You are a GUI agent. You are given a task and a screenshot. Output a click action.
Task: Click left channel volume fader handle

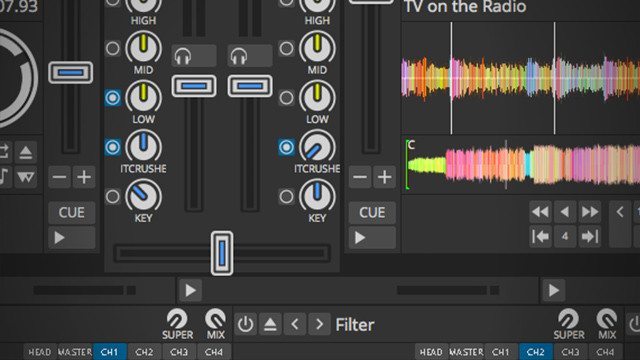[194, 86]
